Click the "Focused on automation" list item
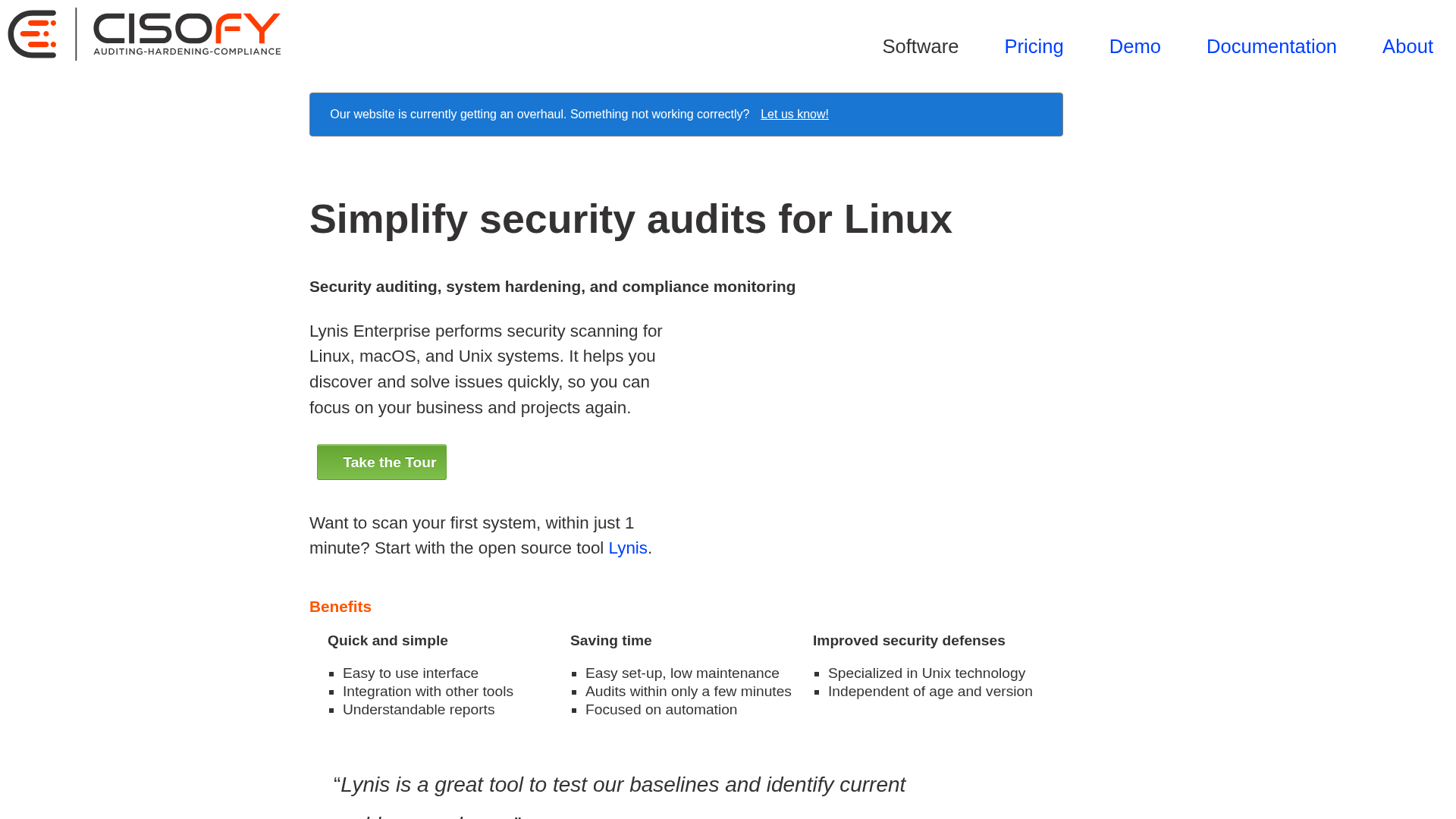Image resolution: width=1456 pixels, height=819 pixels. (661, 709)
